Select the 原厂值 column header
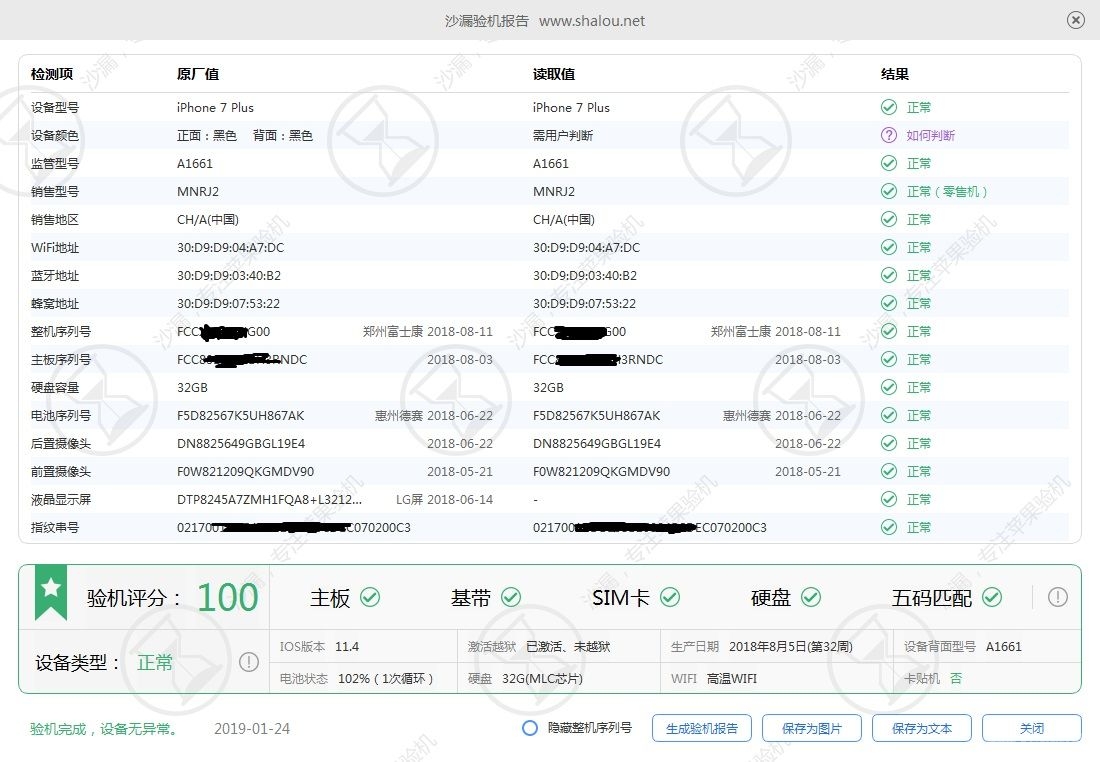Screen dimensions: 1100x762 click(x=198, y=74)
